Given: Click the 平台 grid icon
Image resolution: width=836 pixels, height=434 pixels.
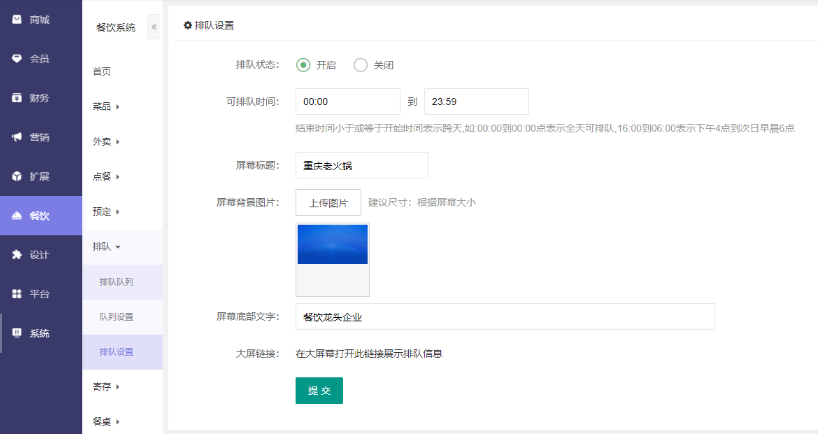Looking at the screenshot, I should point(17,293).
